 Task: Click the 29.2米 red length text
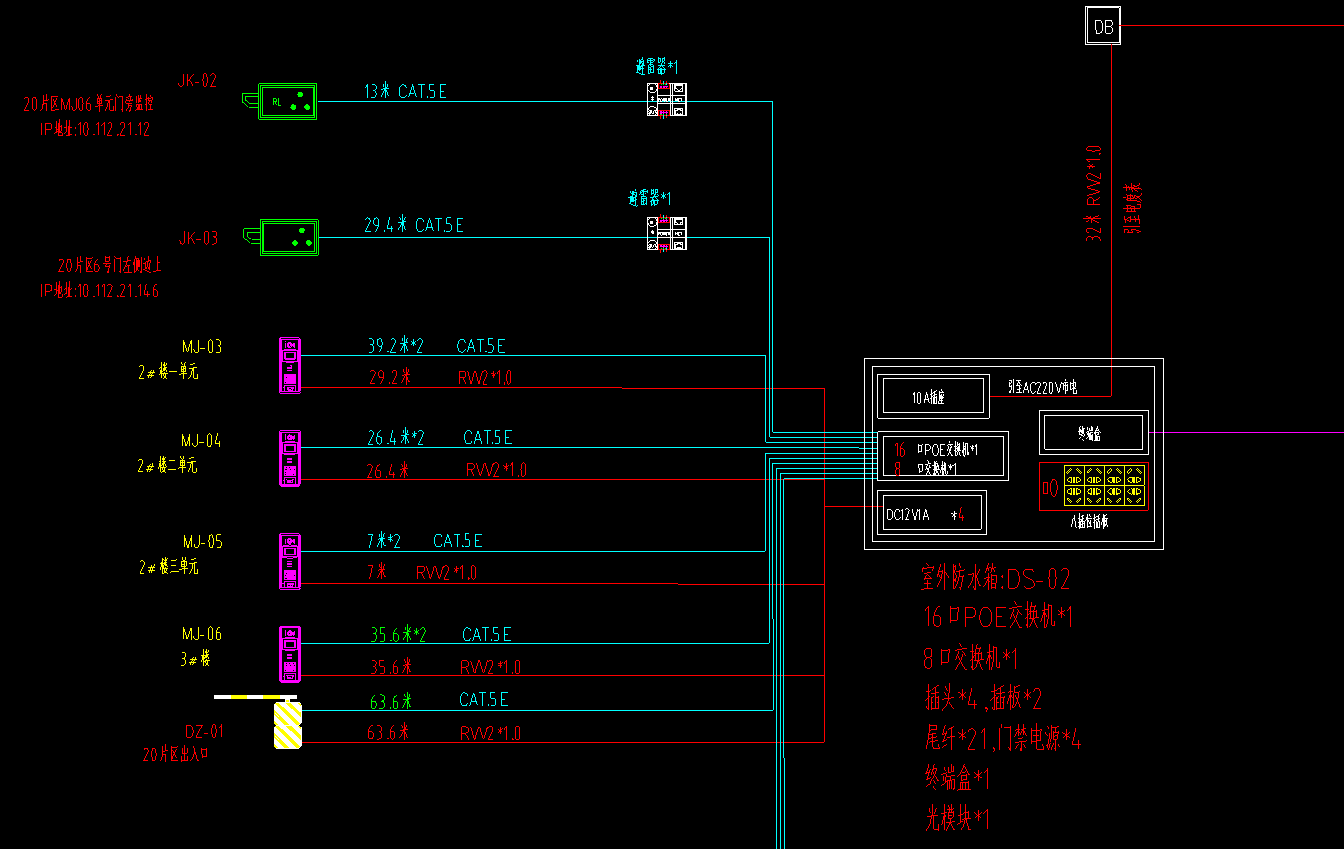click(x=390, y=378)
